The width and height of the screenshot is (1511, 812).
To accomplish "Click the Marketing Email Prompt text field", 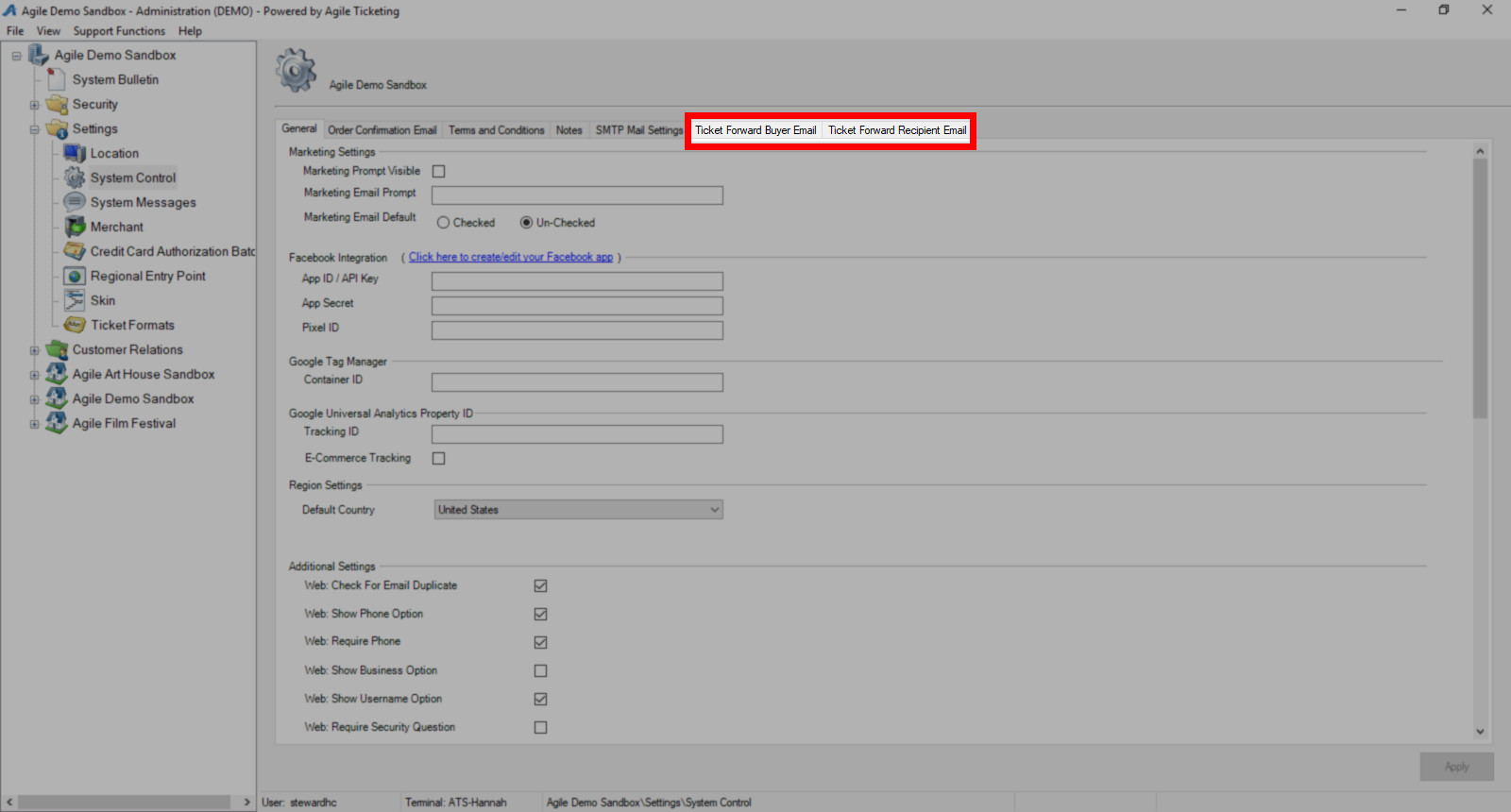I will click(577, 195).
